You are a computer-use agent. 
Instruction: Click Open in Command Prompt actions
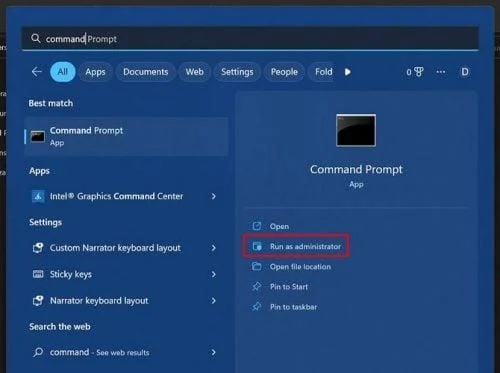click(x=279, y=226)
